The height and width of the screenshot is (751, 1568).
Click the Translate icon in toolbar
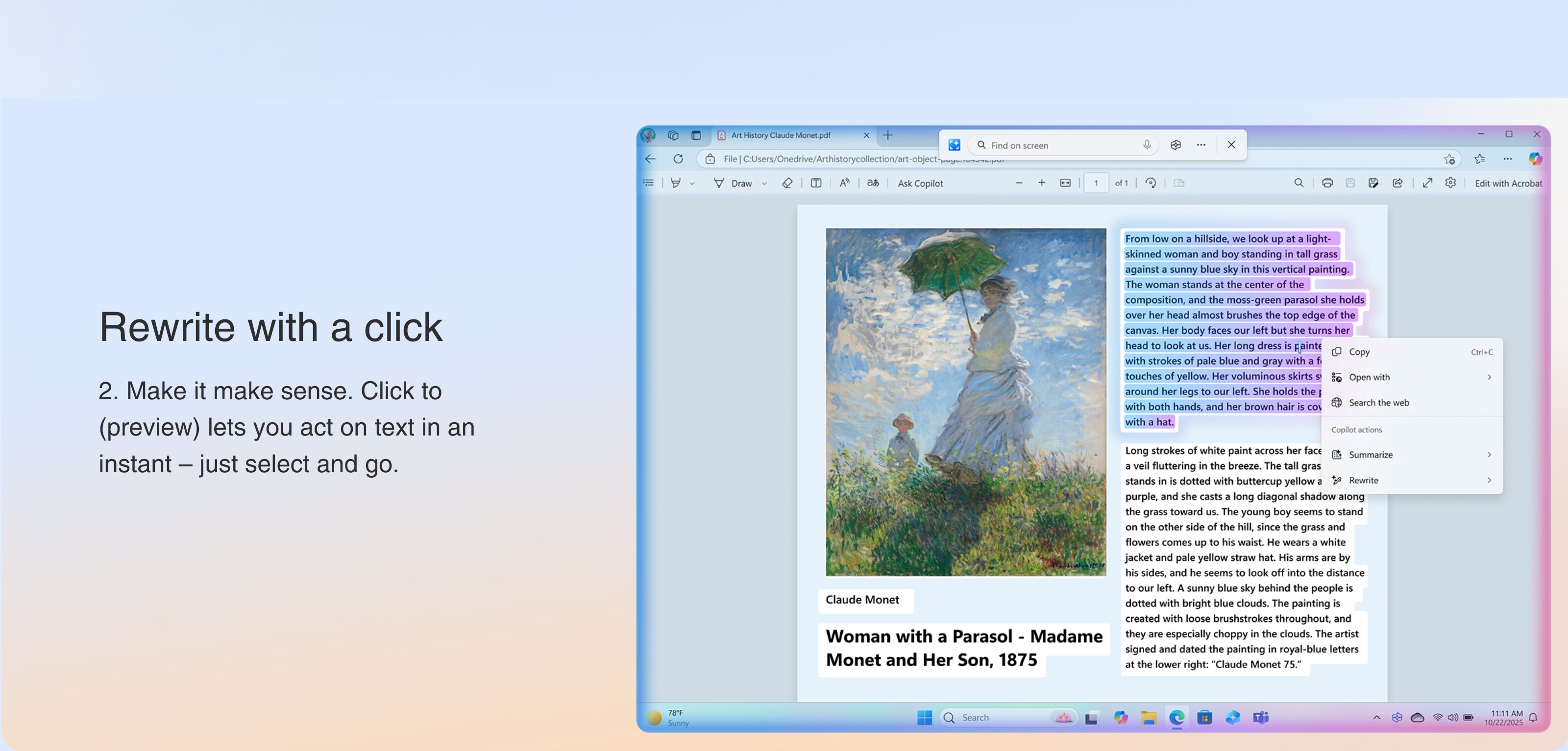click(873, 183)
